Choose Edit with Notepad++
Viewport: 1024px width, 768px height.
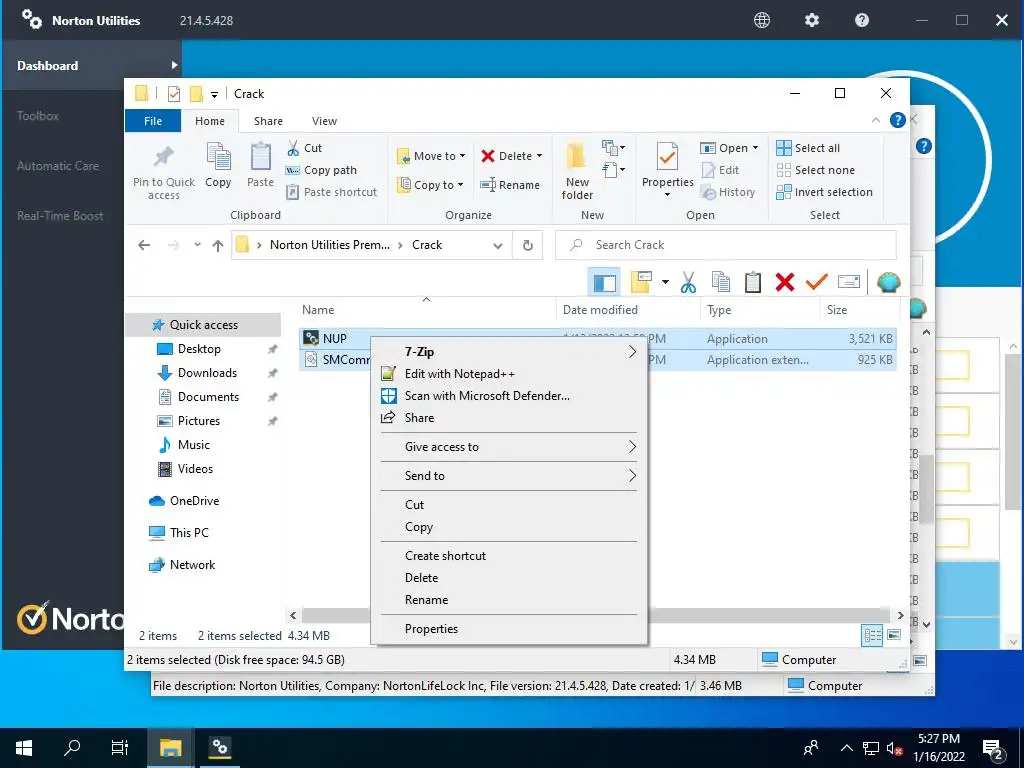point(509,374)
